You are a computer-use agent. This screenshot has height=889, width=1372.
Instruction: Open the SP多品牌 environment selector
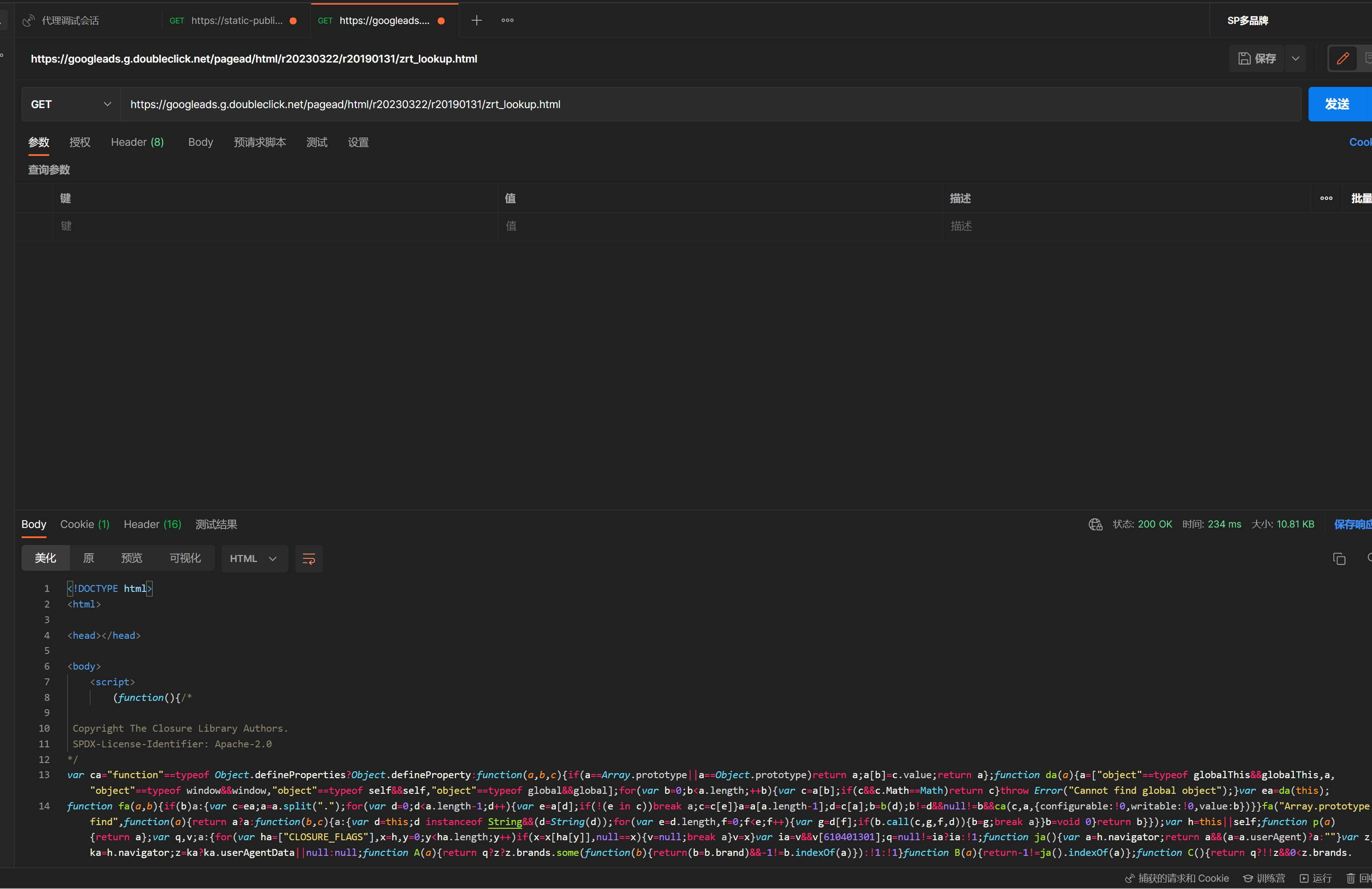point(1247,21)
